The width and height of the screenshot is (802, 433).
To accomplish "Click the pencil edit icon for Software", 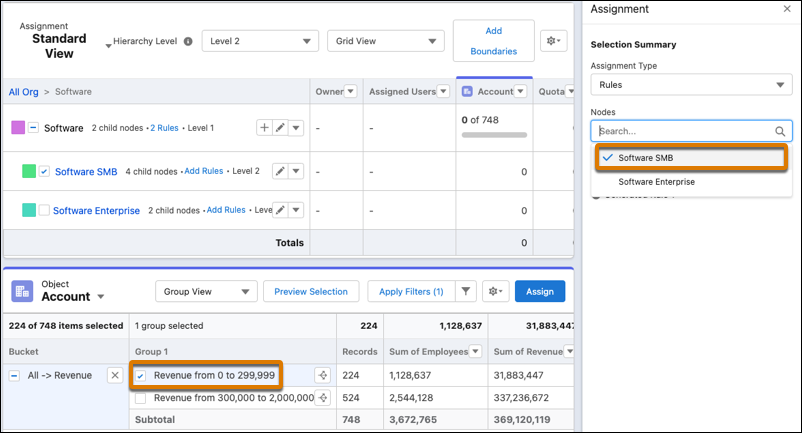I will (280, 128).
